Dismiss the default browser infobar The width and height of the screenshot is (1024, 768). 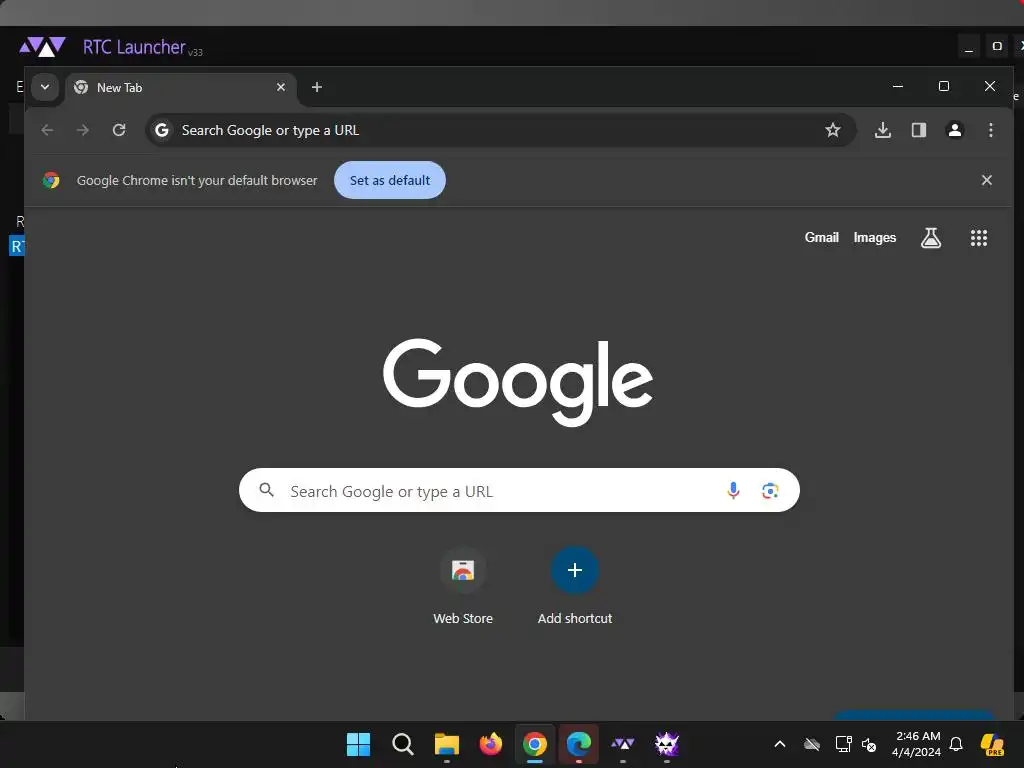point(987,180)
